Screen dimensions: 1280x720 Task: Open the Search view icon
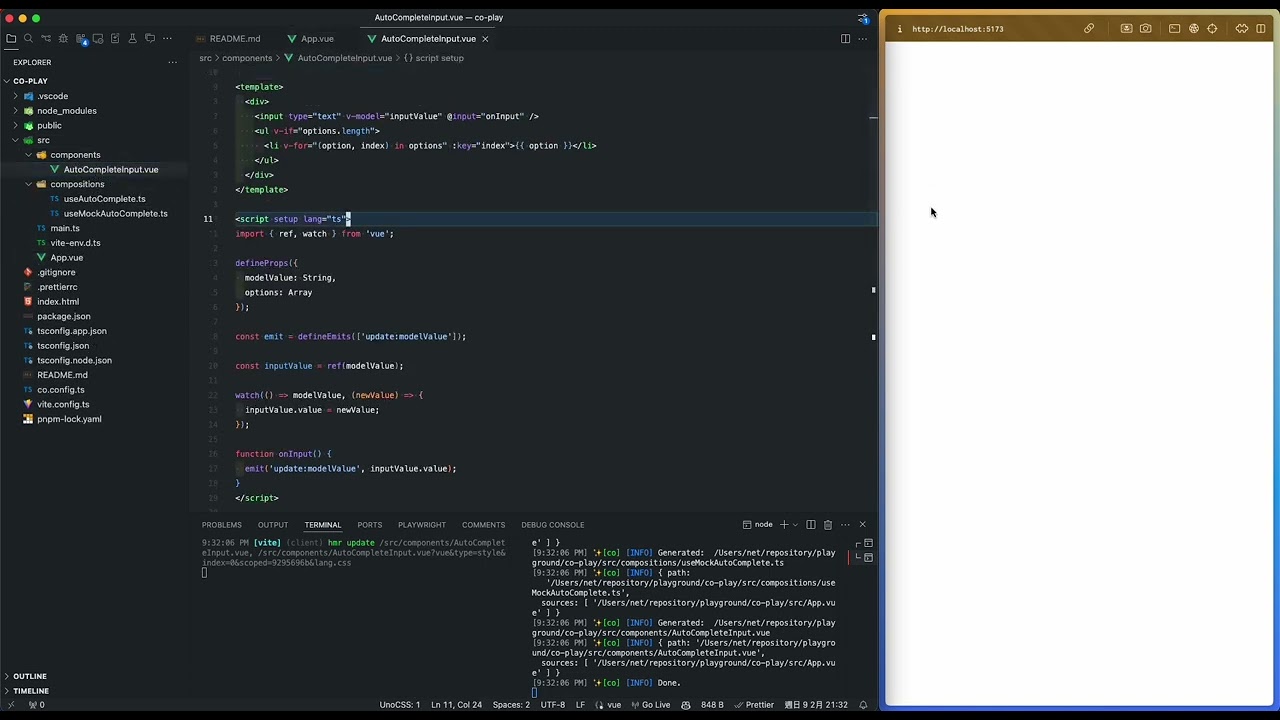28,38
